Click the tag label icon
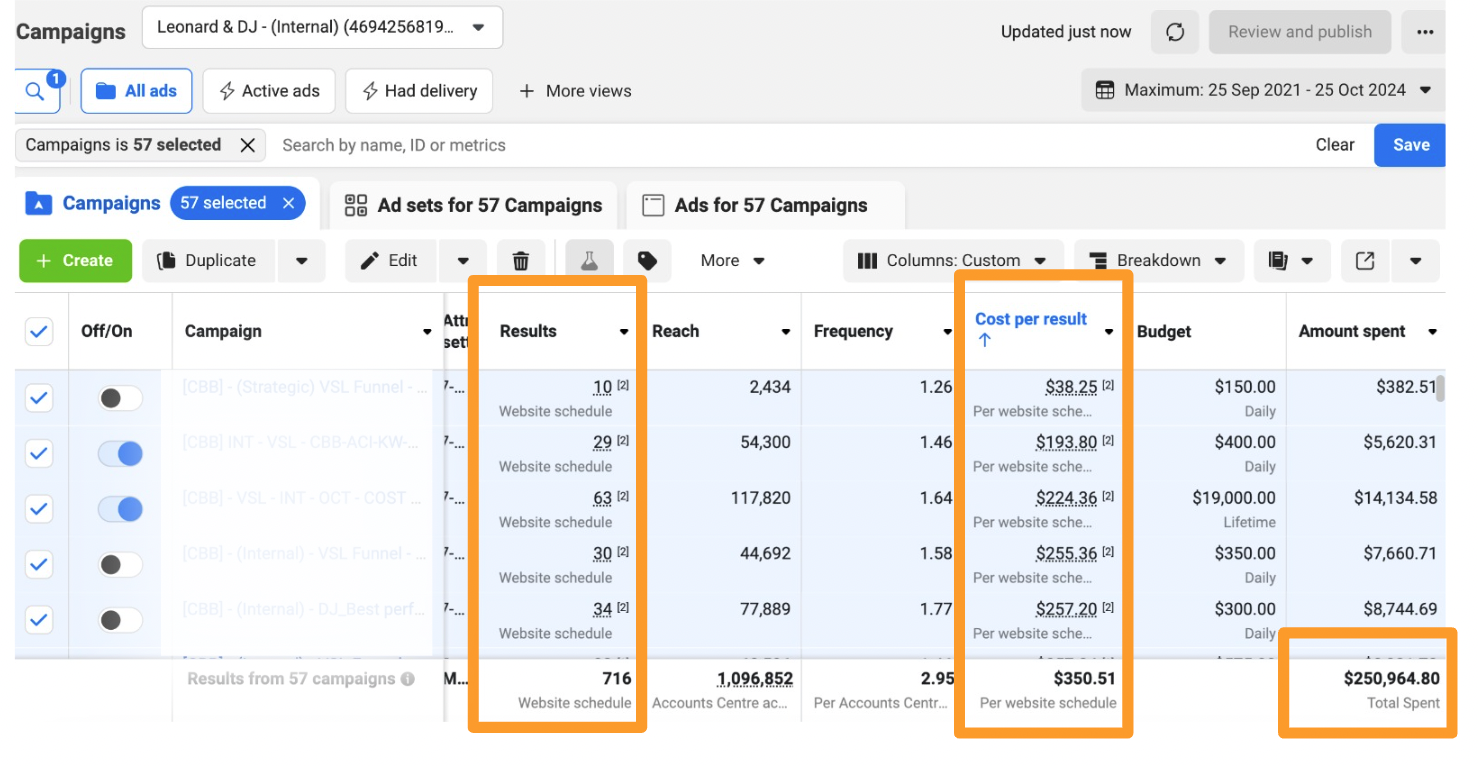Viewport: 1478px width, 766px height. 647,261
